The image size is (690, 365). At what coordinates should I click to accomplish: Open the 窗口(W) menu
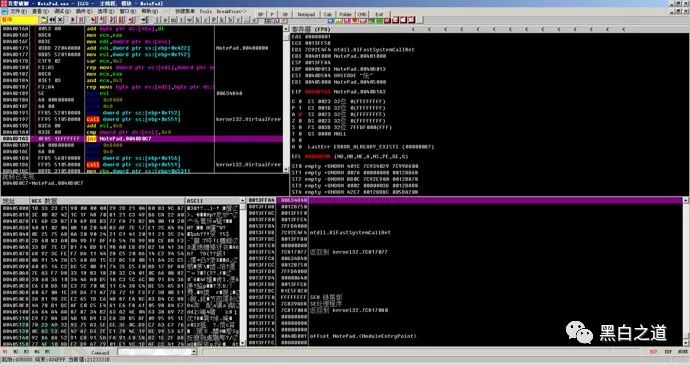pyautogui.click(x=127, y=11)
